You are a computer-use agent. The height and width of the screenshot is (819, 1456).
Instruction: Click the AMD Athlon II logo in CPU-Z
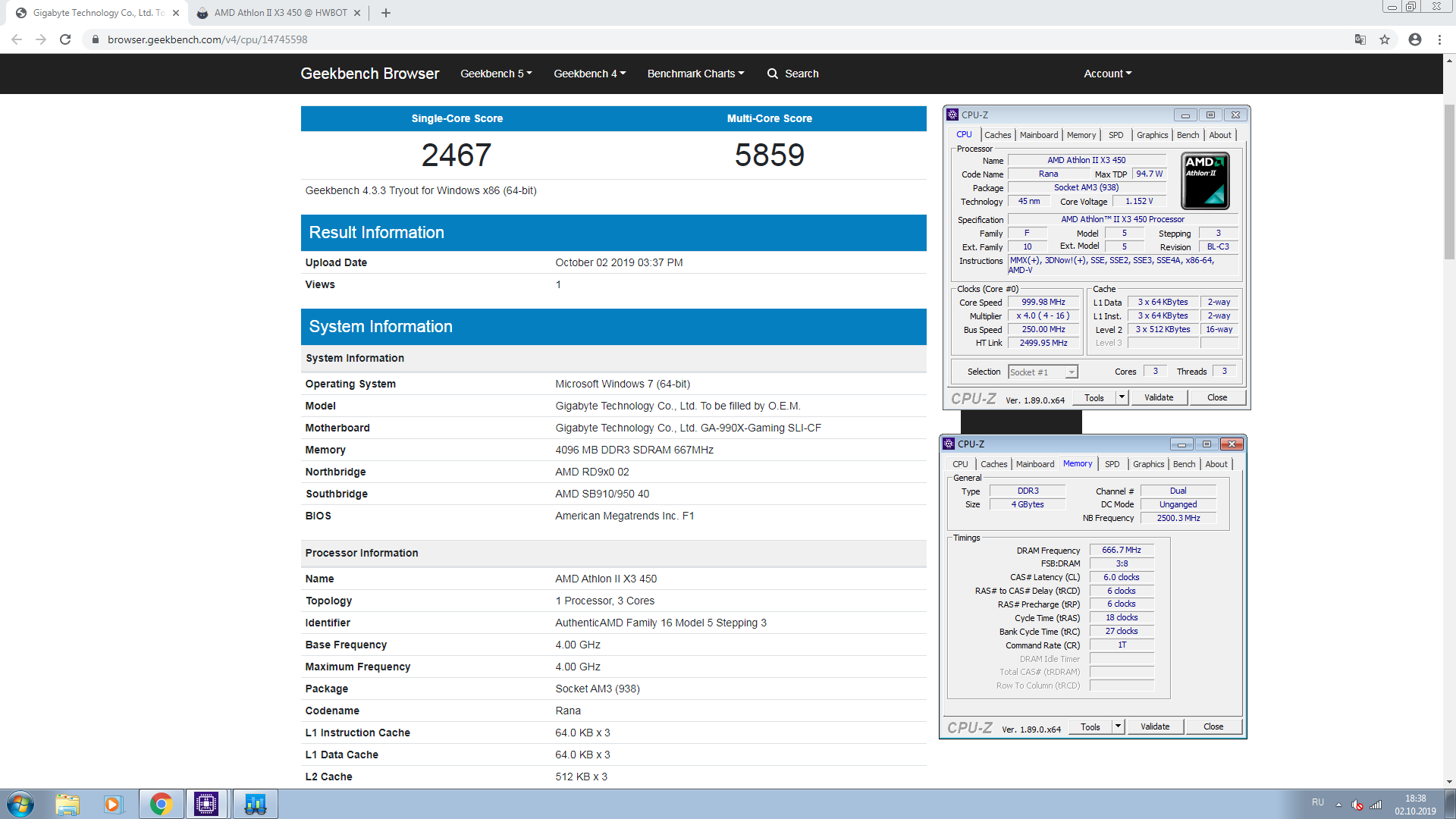click(1205, 180)
